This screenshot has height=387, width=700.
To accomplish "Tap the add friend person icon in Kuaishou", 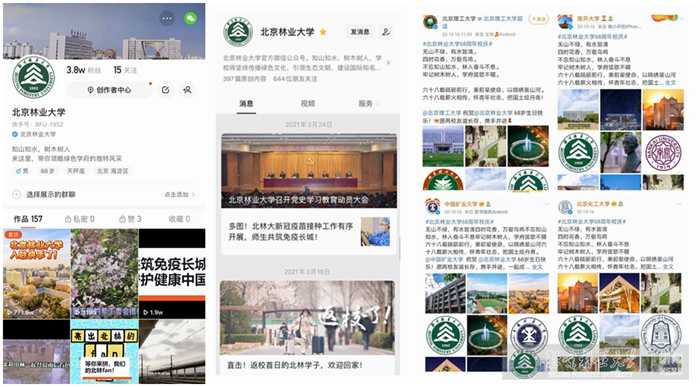I will [188, 90].
